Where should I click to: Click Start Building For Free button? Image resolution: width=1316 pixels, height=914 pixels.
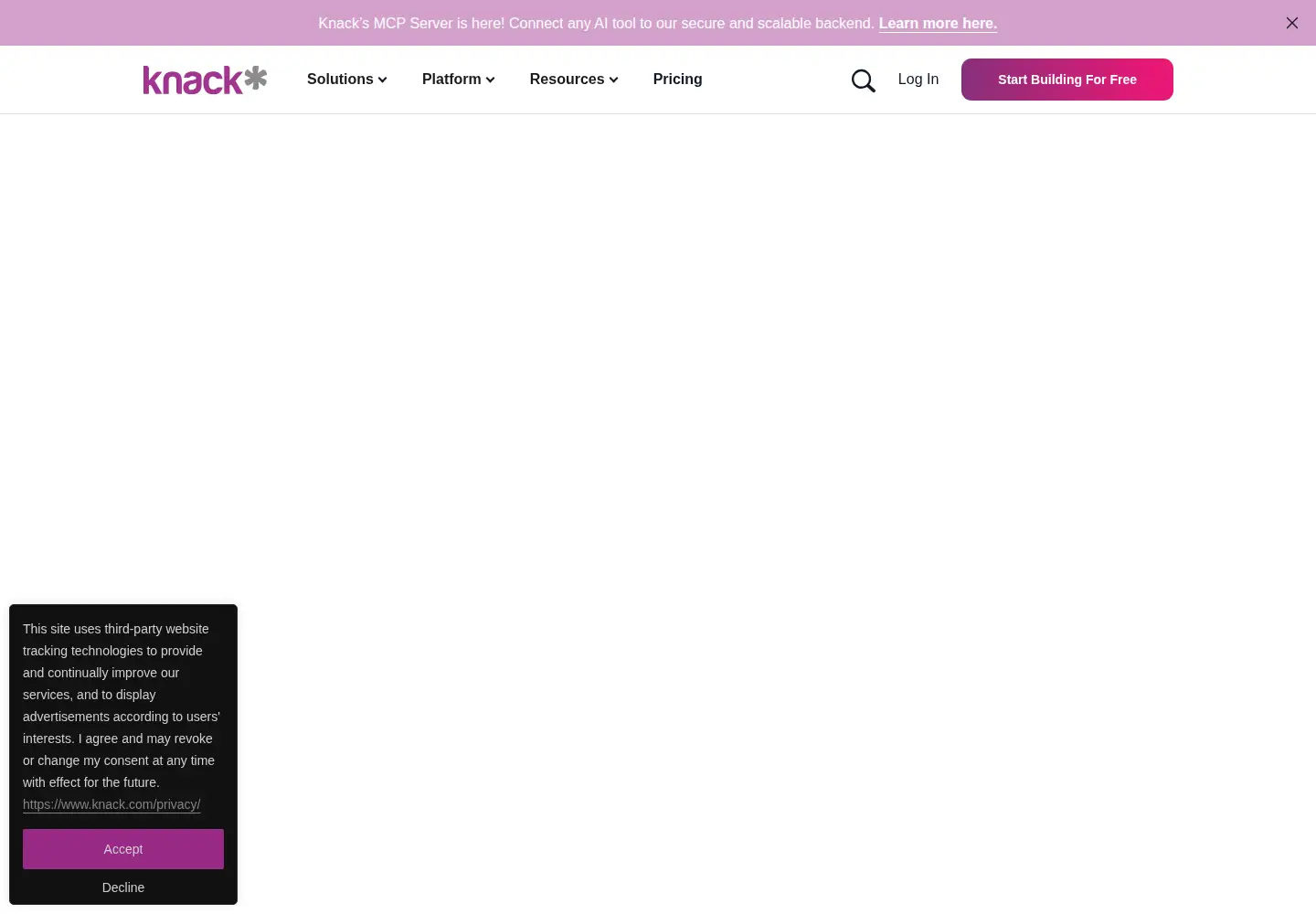coord(1067,80)
